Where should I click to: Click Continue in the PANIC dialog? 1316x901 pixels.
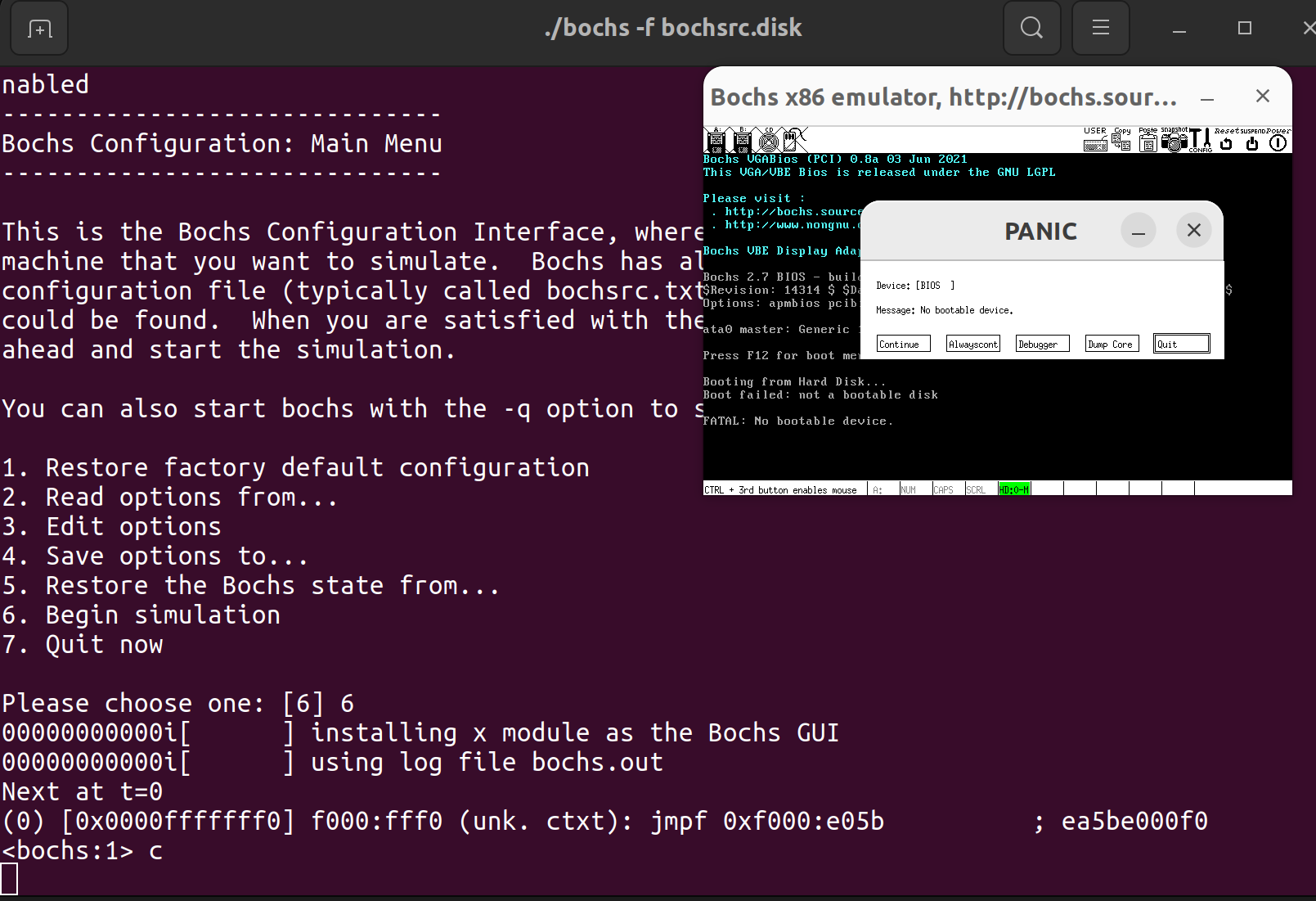(903, 344)
